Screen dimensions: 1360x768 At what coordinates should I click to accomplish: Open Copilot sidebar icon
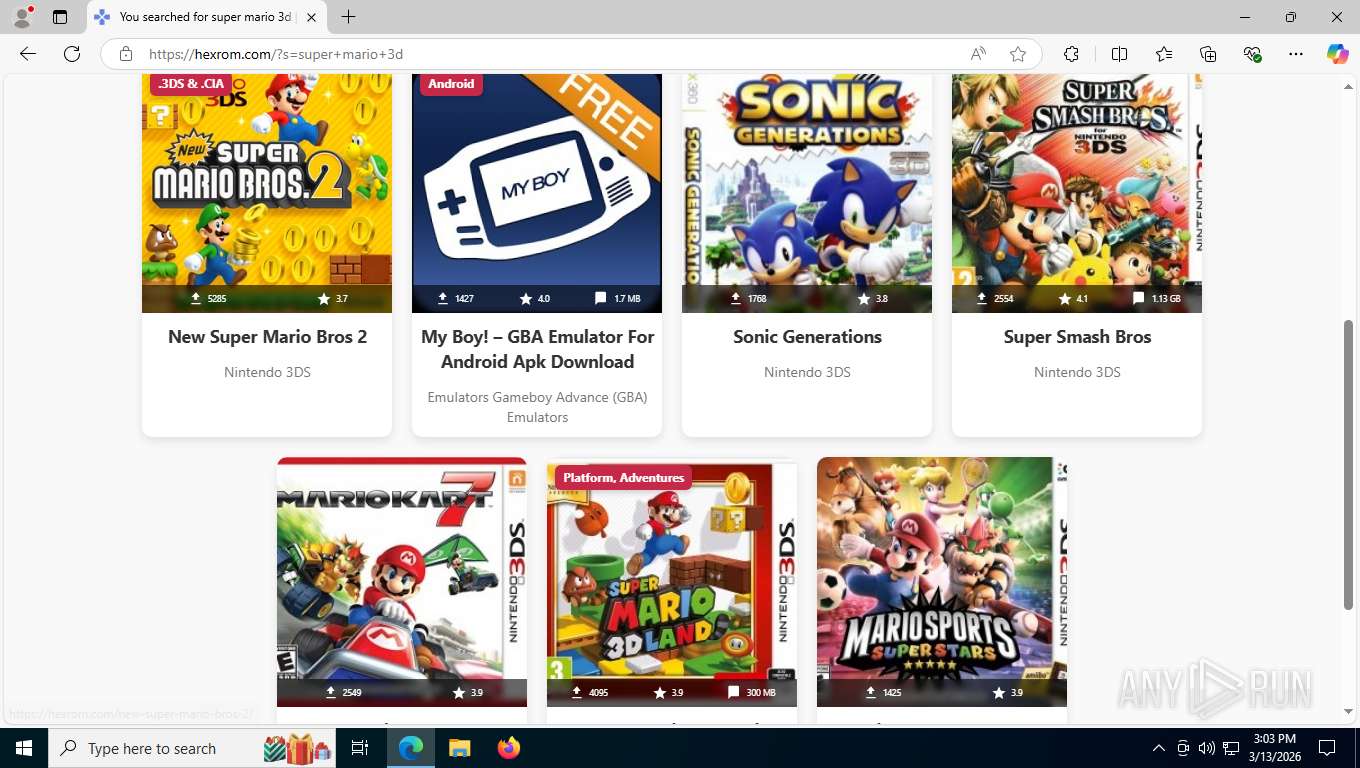[x=1337, y=54]
